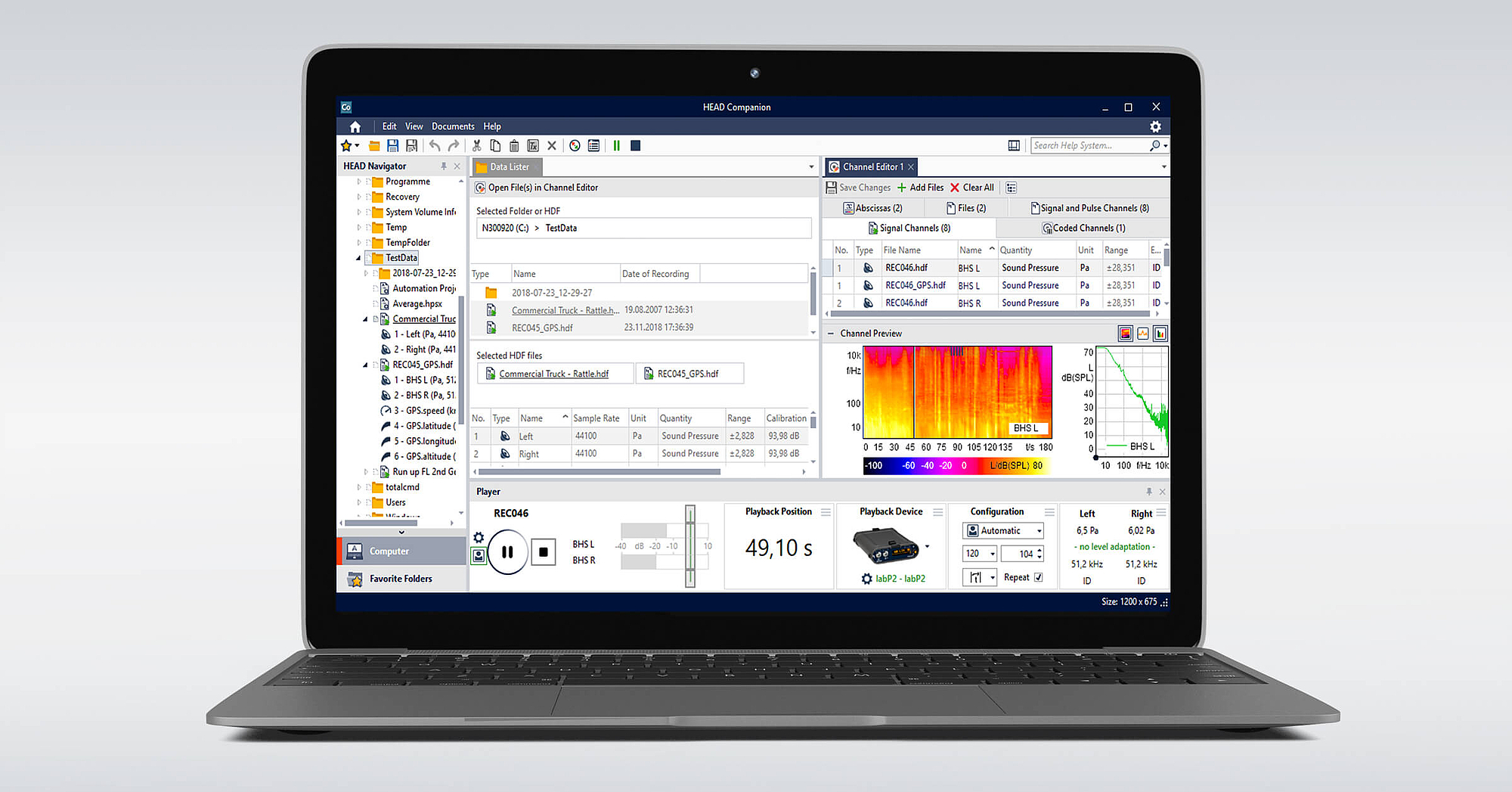Open the Open File(s) in Channel Editor action
1512x792 pixels.
coord(537,187)
